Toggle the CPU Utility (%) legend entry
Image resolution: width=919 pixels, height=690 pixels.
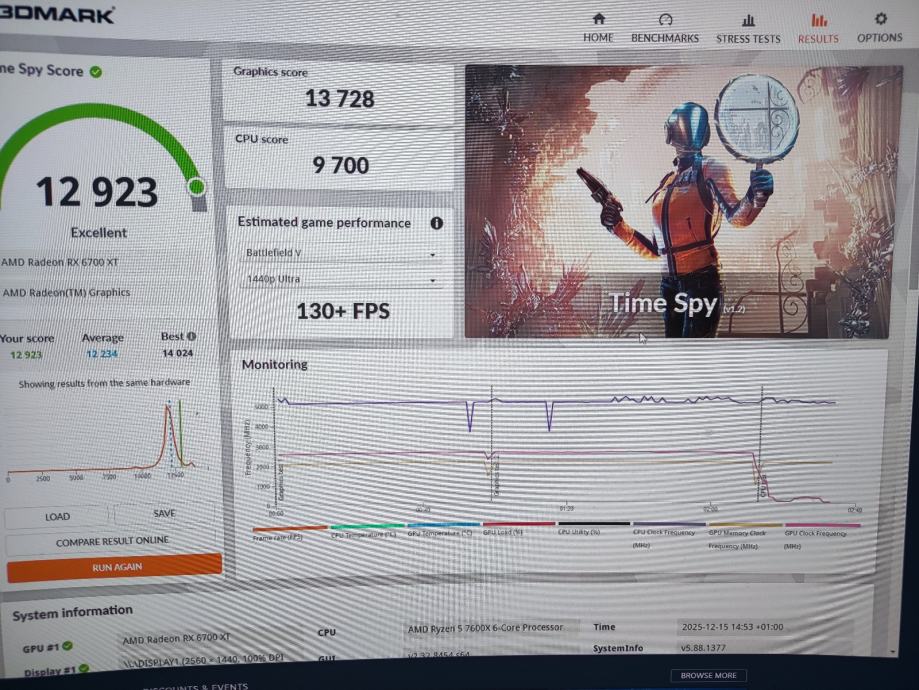pyautogui.click(x=578, y=532)
